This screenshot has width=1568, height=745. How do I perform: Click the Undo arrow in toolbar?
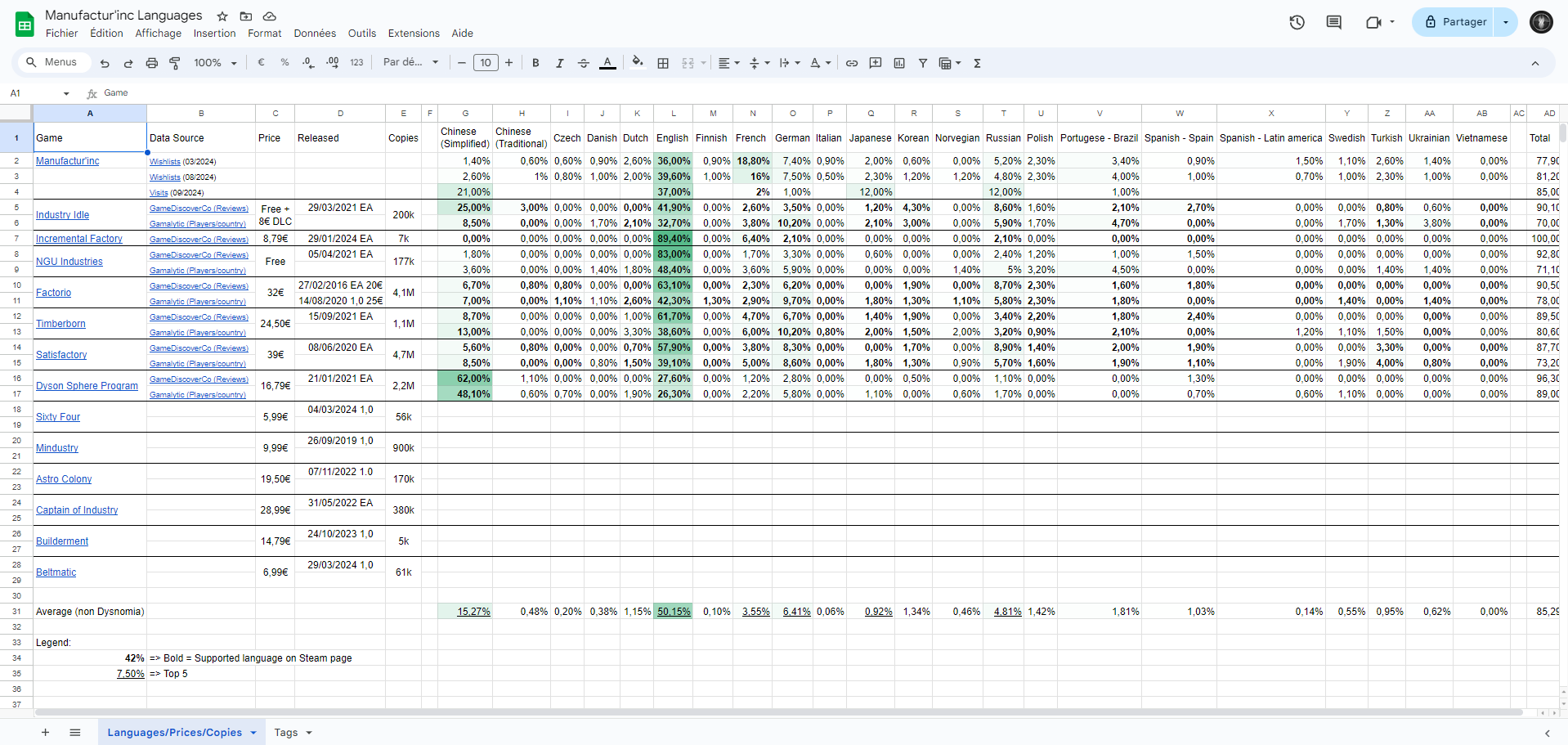click(x=105, y=63)
